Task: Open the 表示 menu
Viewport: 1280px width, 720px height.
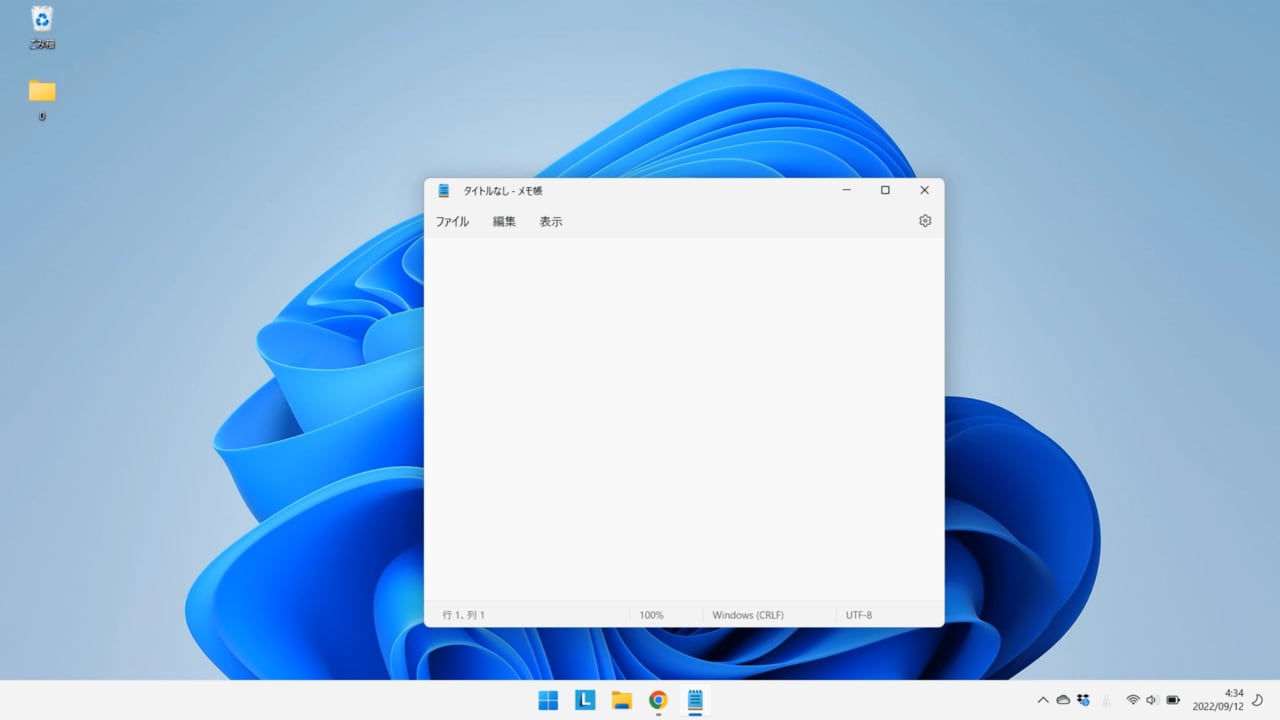Action: pos(551,222)
